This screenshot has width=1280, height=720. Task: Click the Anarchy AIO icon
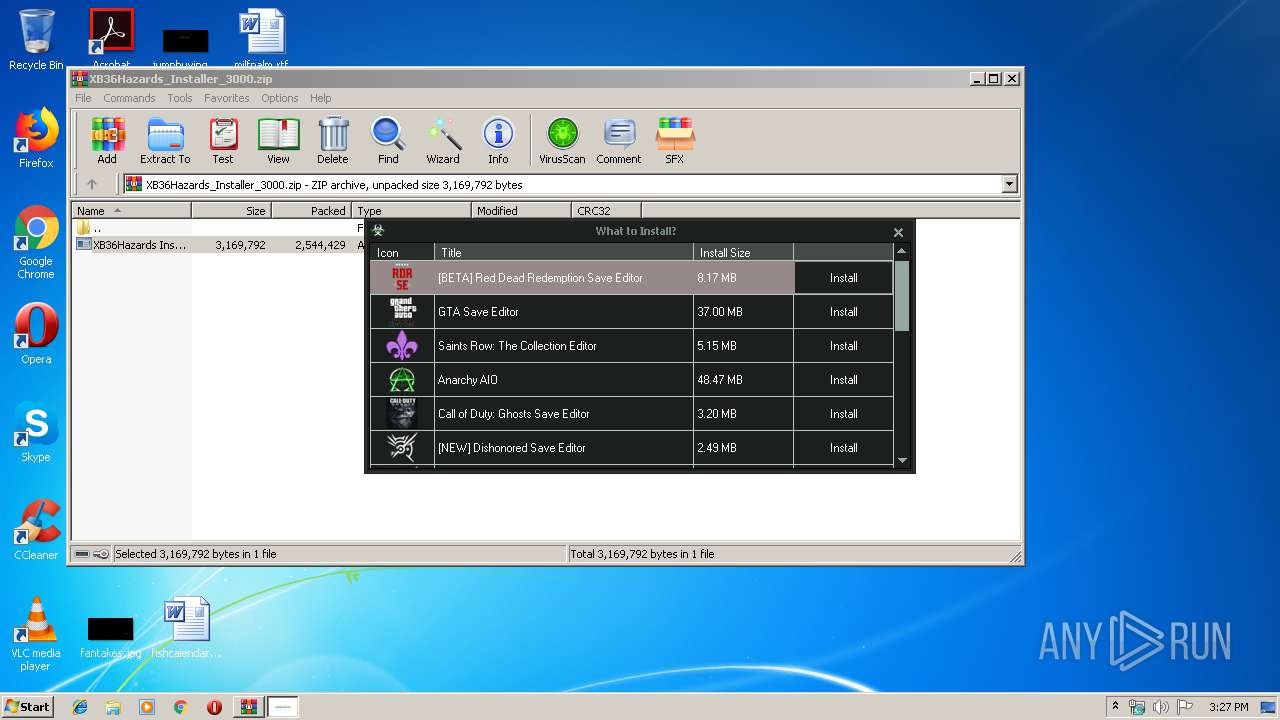click(x=402, y=379)
